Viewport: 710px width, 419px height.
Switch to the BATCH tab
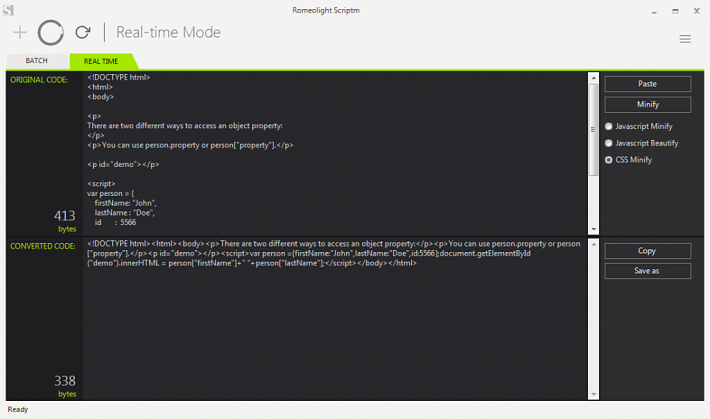tap(37, 61)
